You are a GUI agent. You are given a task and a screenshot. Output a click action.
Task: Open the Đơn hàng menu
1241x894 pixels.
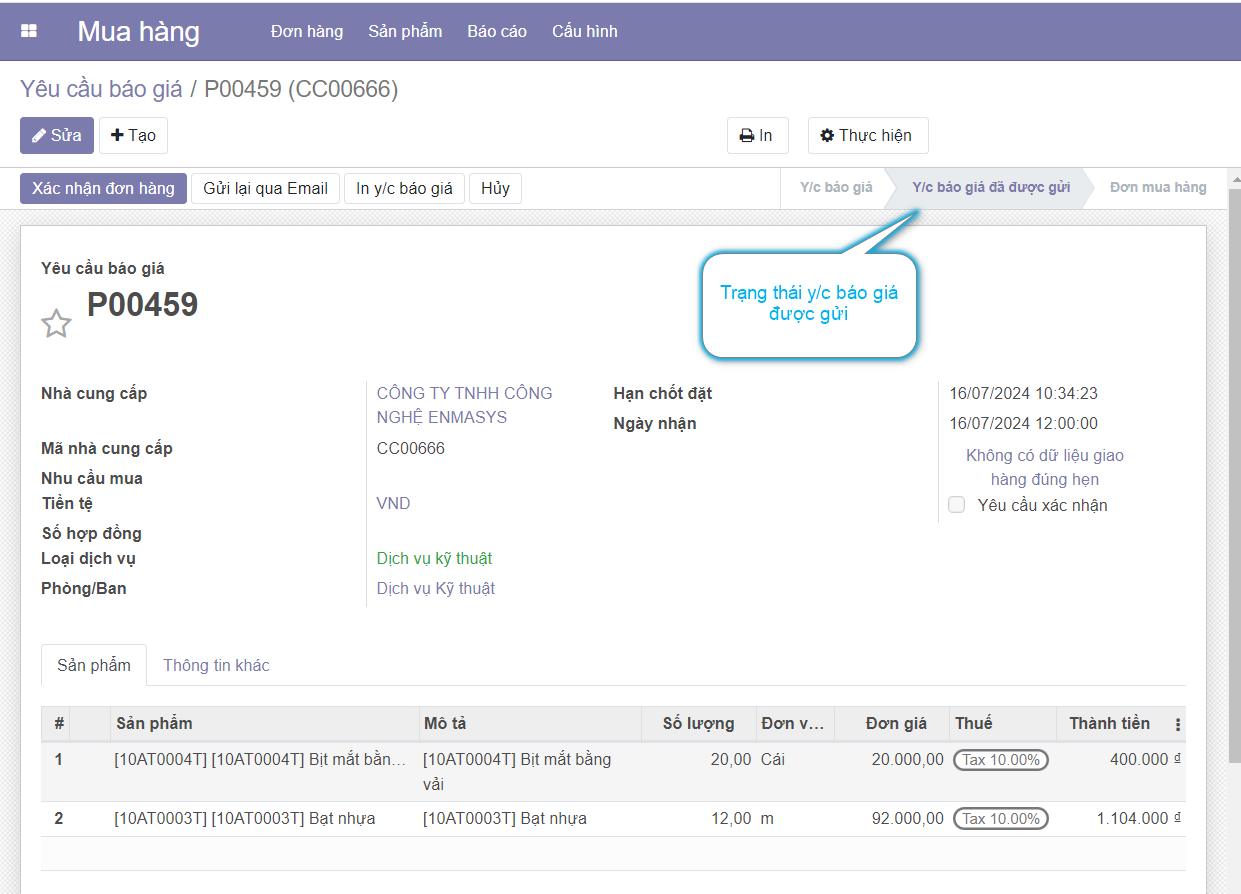(x=306, y=31)
